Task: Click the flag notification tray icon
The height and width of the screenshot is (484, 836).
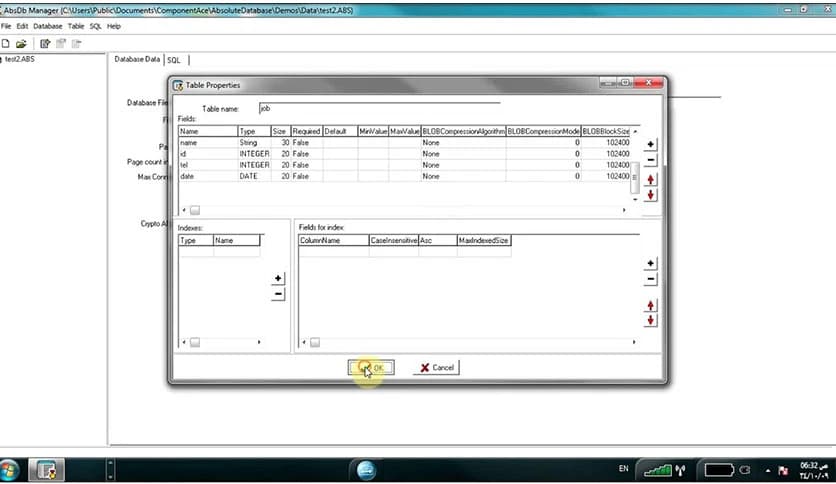Action: click(x=783, y=471)
